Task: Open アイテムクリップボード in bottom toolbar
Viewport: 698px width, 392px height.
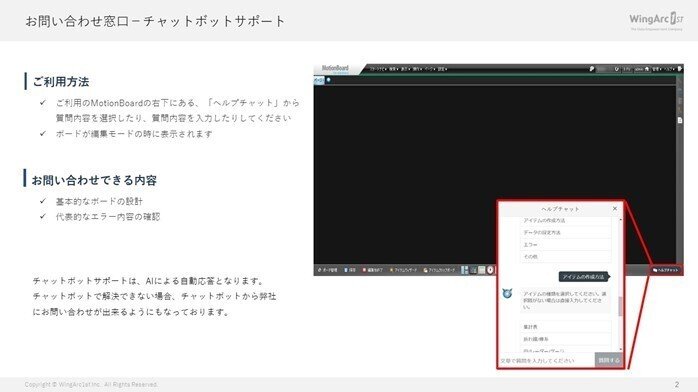Action: [439, 270]
